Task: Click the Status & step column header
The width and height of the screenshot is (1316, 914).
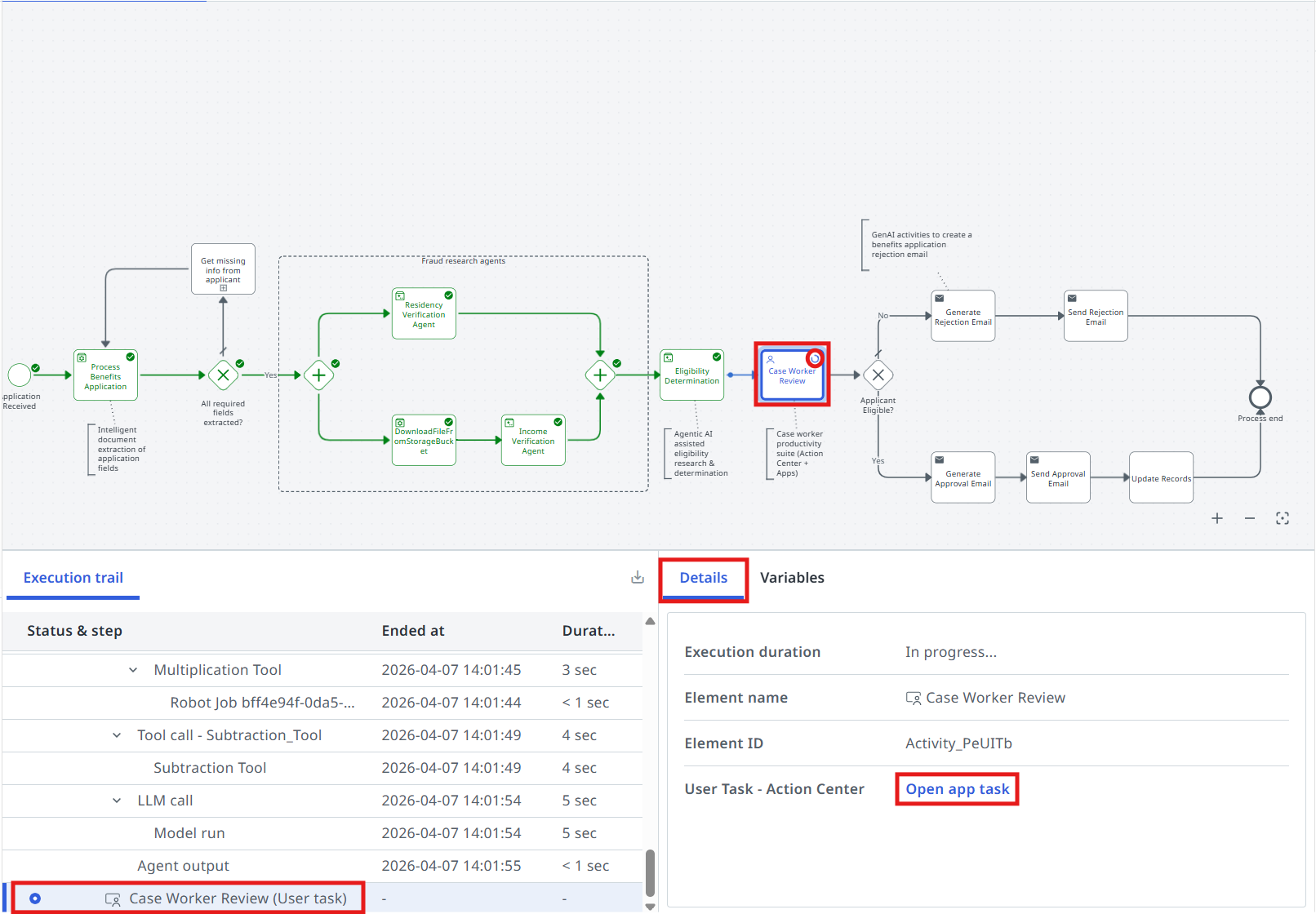Action: [74, 631]
